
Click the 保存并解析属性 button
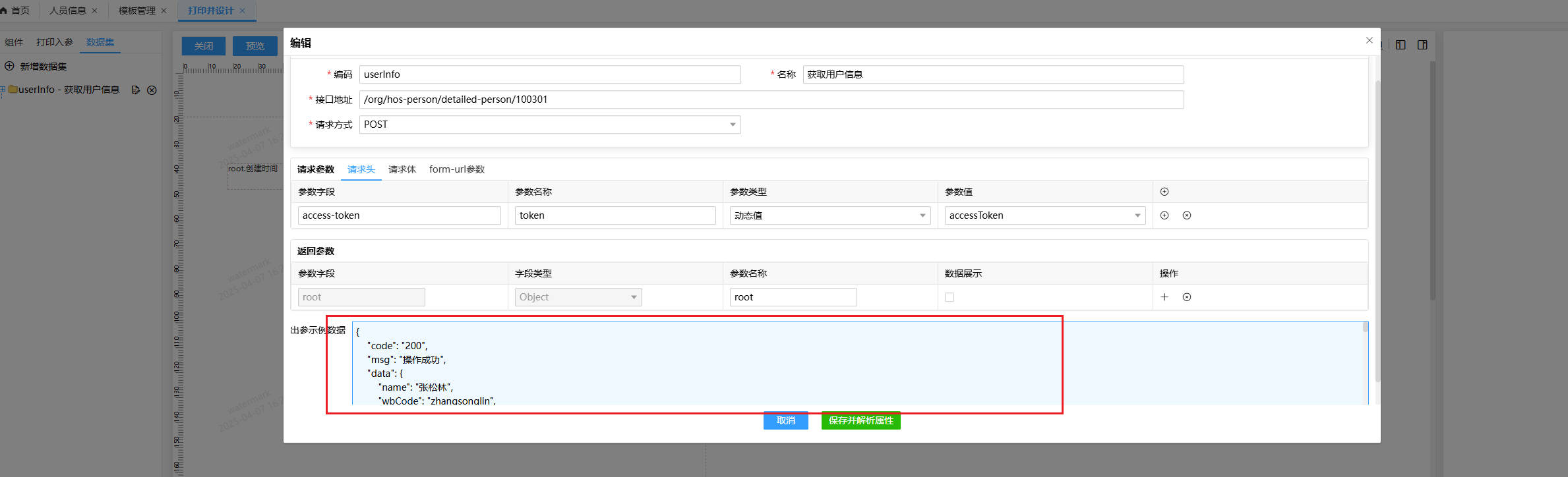click(x=860, y=420)
